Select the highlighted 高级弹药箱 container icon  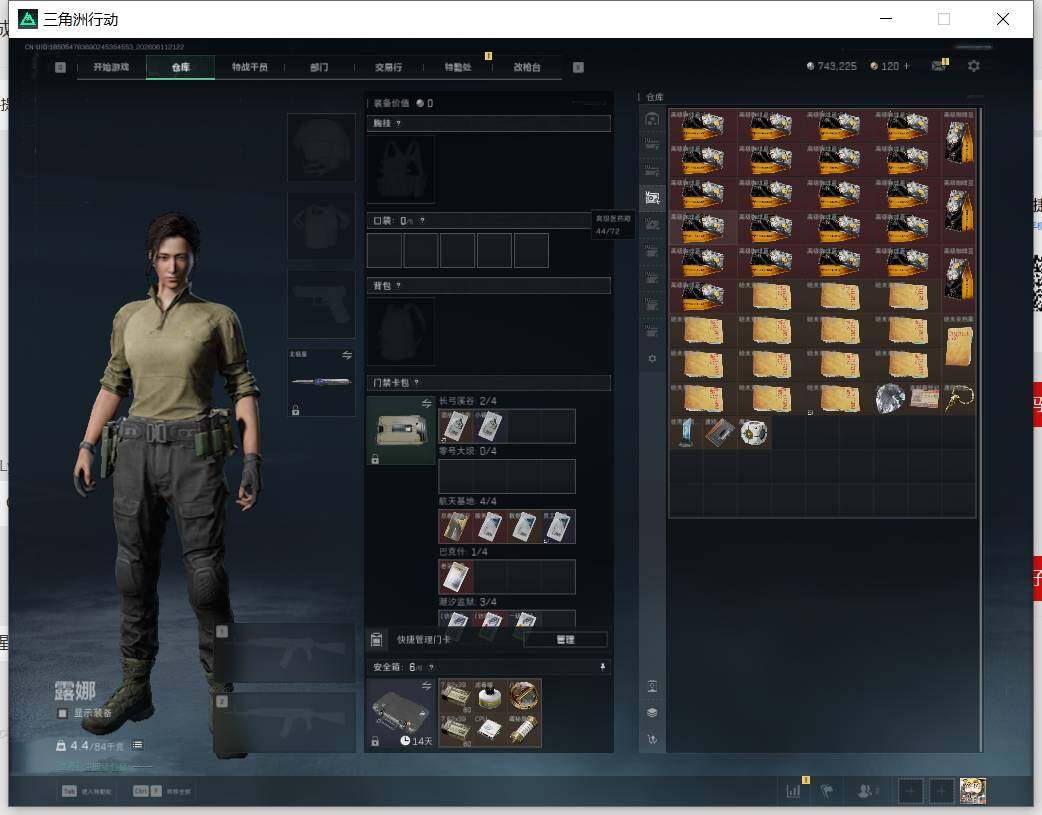pyautogui.click(x=652, y=198)
